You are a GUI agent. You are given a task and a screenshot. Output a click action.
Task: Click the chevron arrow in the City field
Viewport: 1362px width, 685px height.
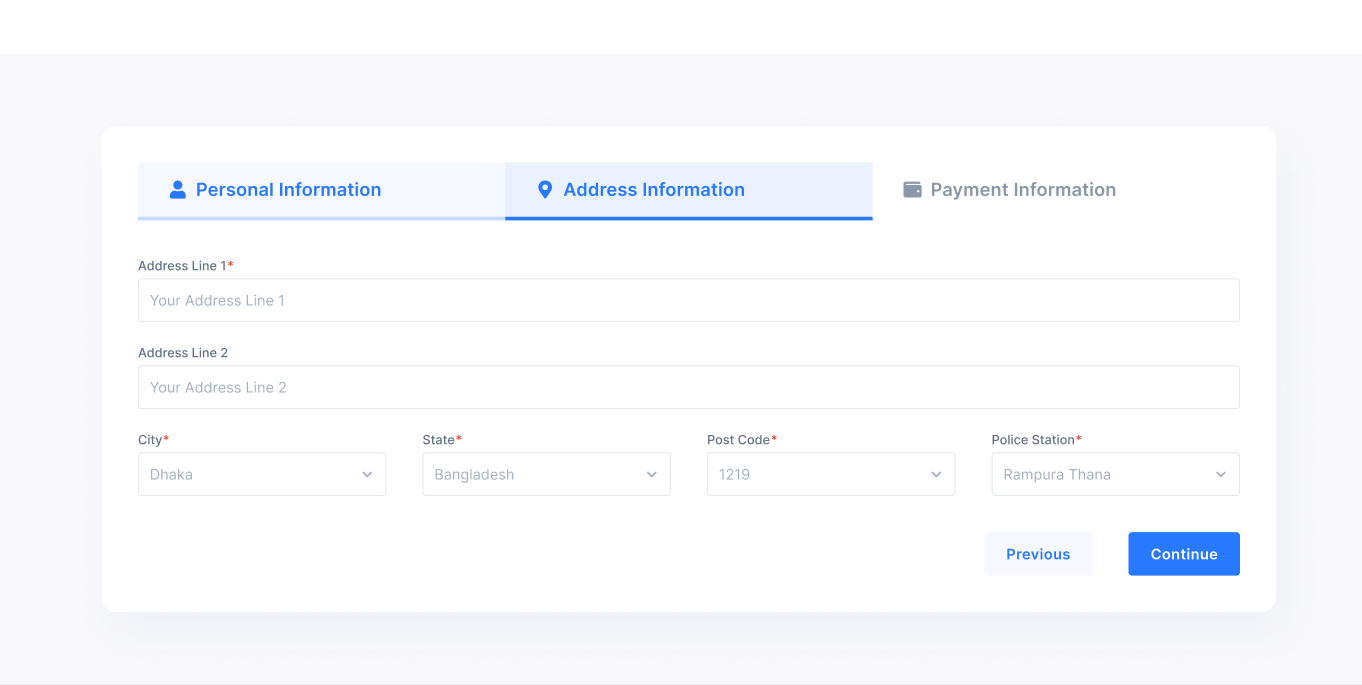pos(367,475)
